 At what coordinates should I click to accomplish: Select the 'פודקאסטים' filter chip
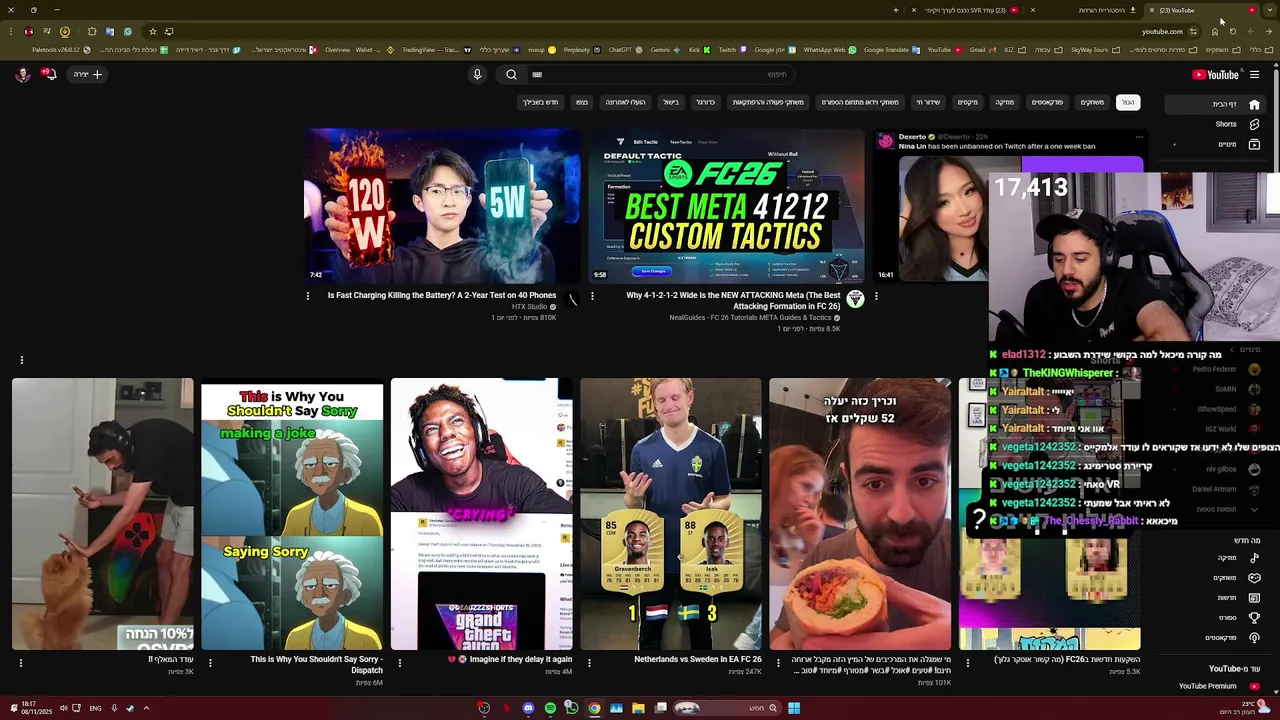1047,102
